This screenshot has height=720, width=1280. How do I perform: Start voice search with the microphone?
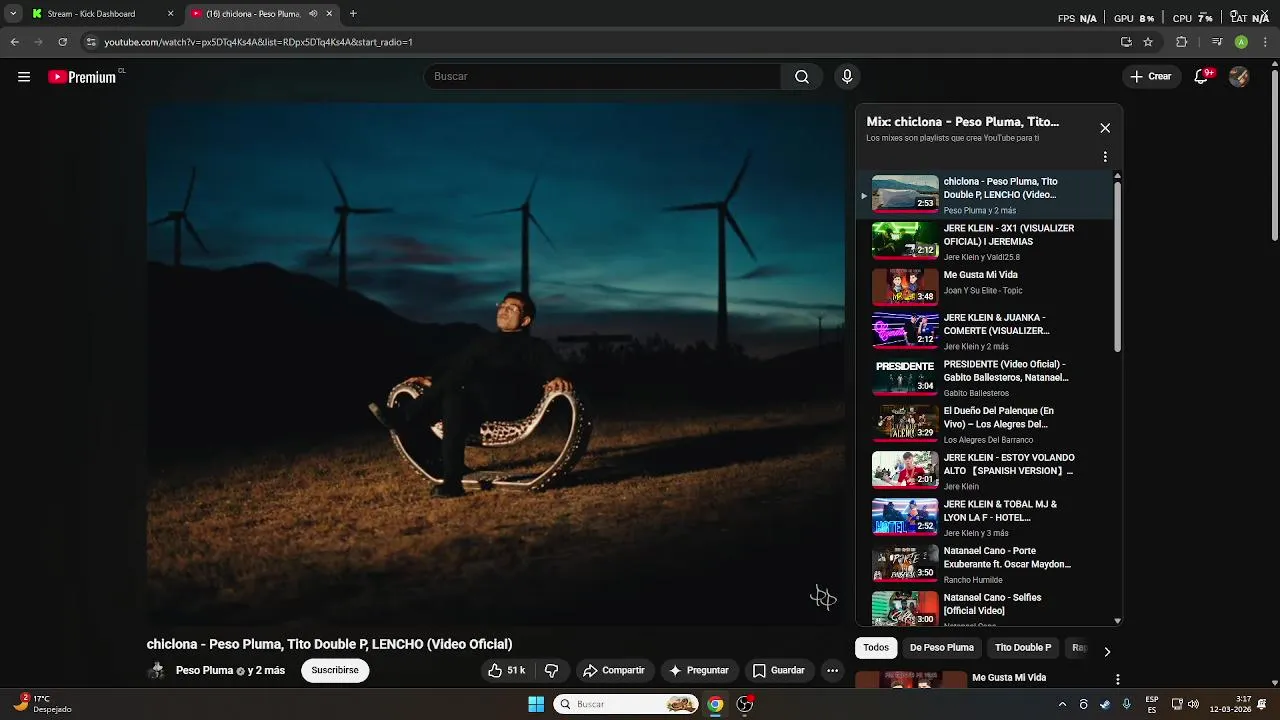pos(847,77)
